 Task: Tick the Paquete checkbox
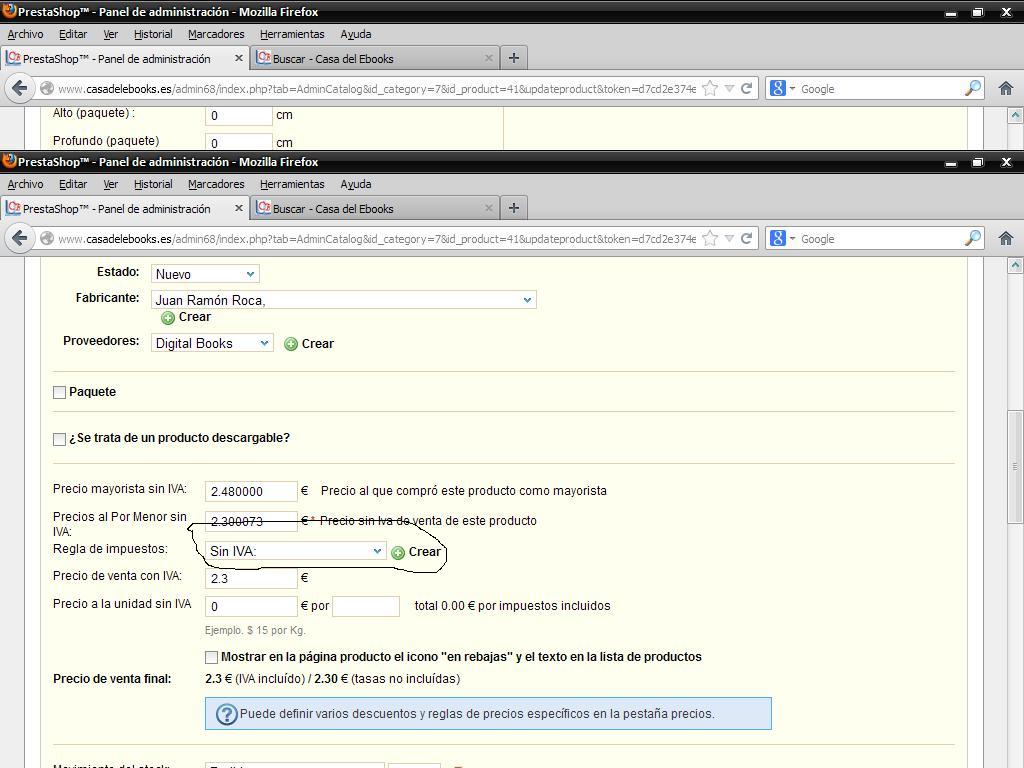(x=59, y=392)
